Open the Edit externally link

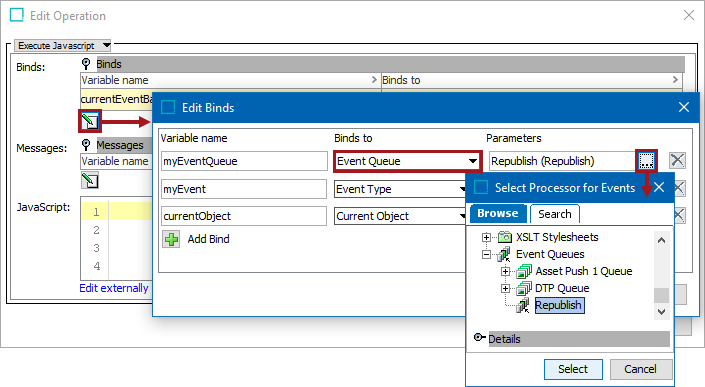tap(114, 288)
